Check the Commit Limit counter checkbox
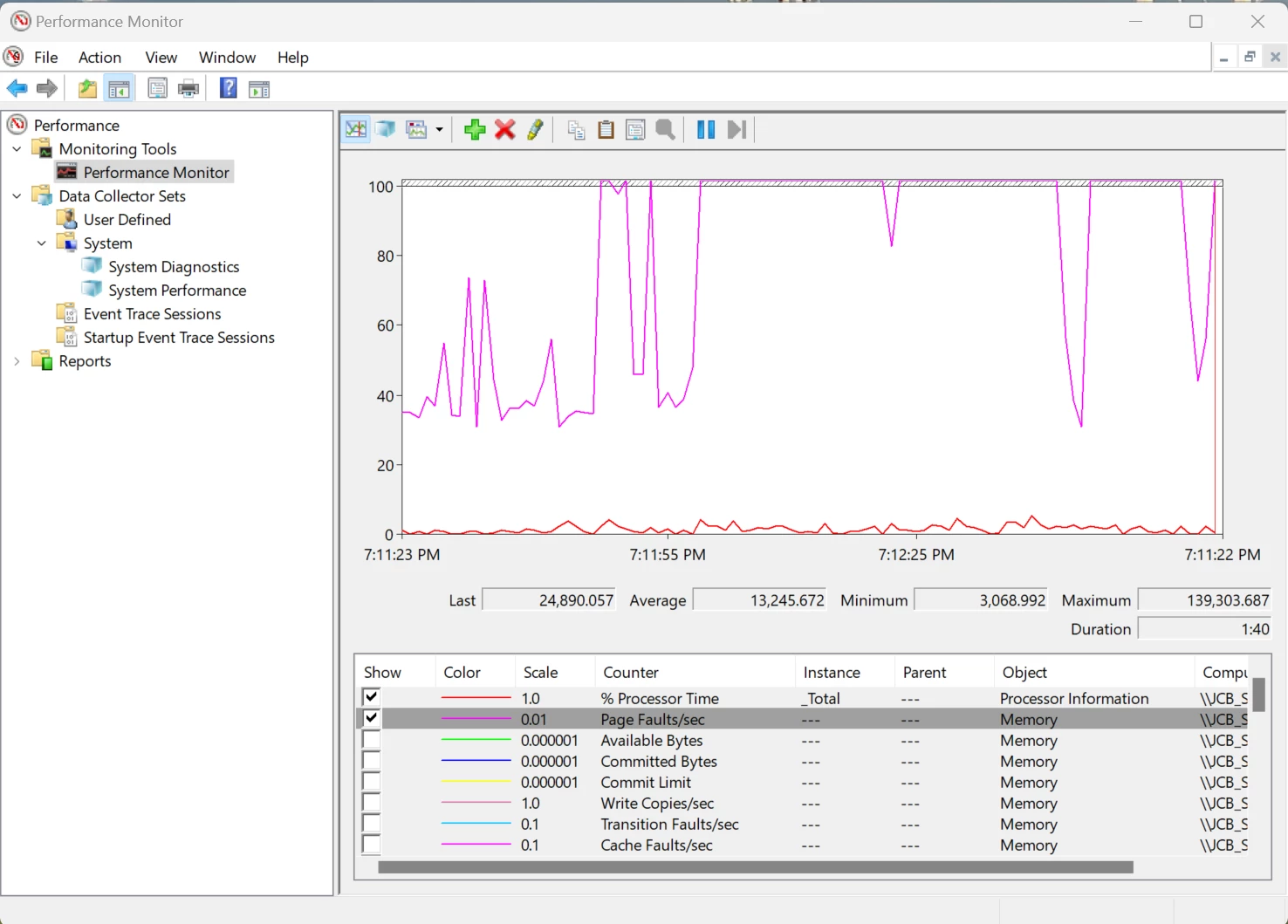The image size is (1288, 924). (x=371, y=781)
